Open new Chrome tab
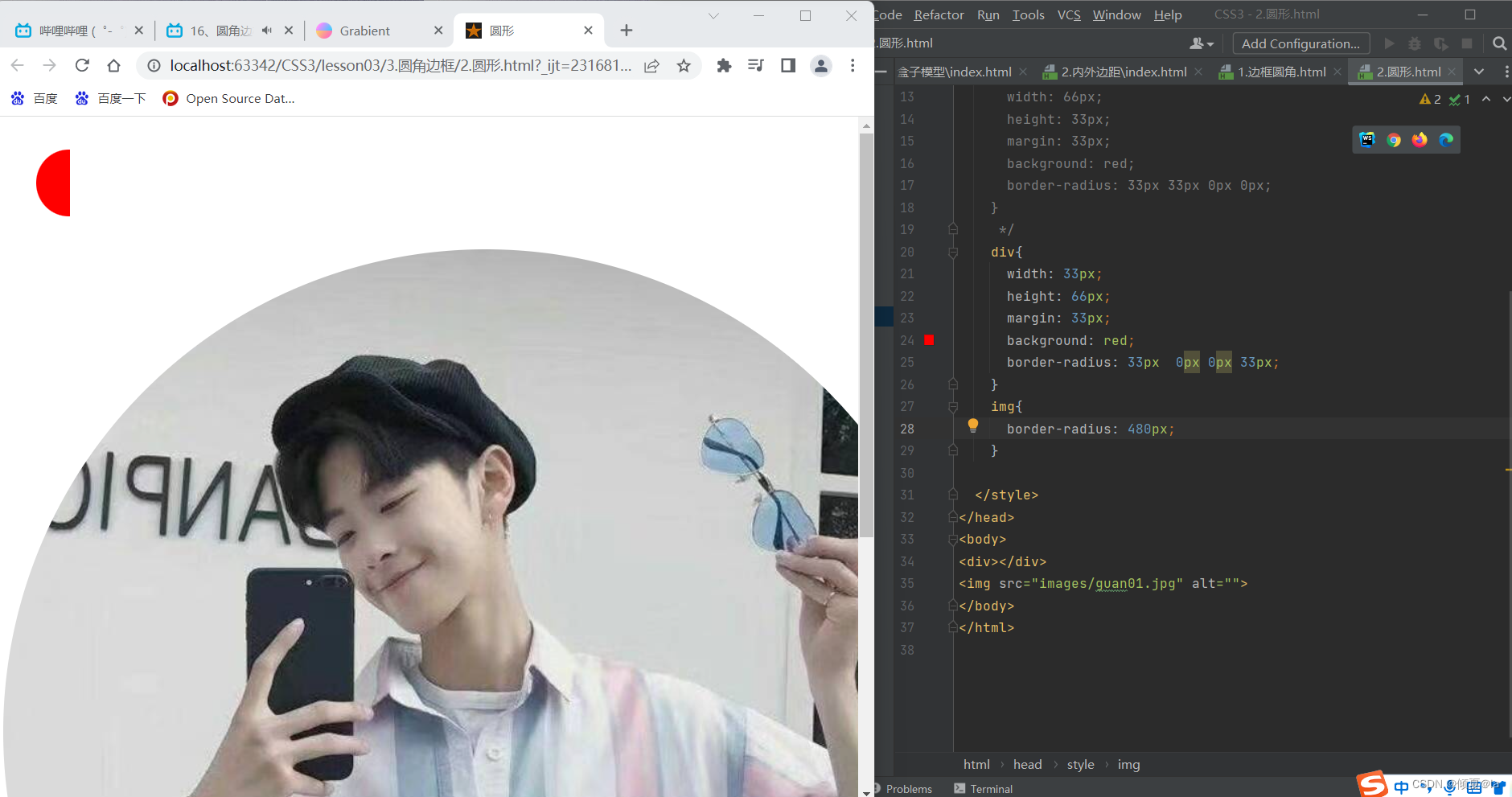The width and height of the screenshot is (1512, 797). pos(627,31)
